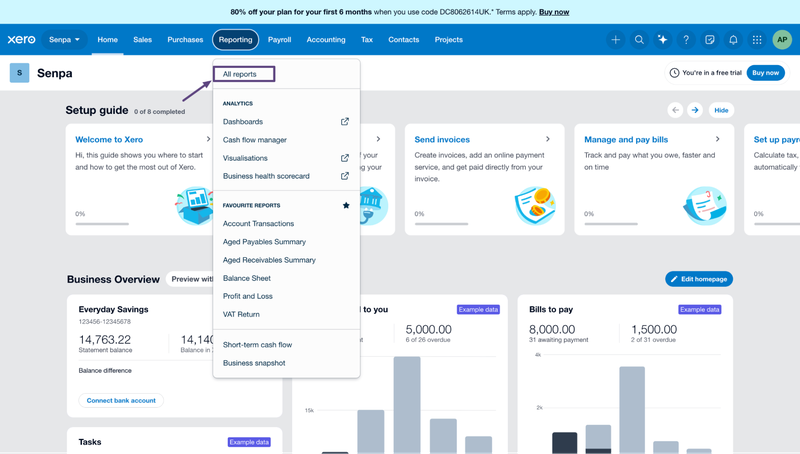Image resolution: width=800 pixels, height=454 pixels.
Task: Open the Senpa organisation dropdown
Action: tap(64, 39)
